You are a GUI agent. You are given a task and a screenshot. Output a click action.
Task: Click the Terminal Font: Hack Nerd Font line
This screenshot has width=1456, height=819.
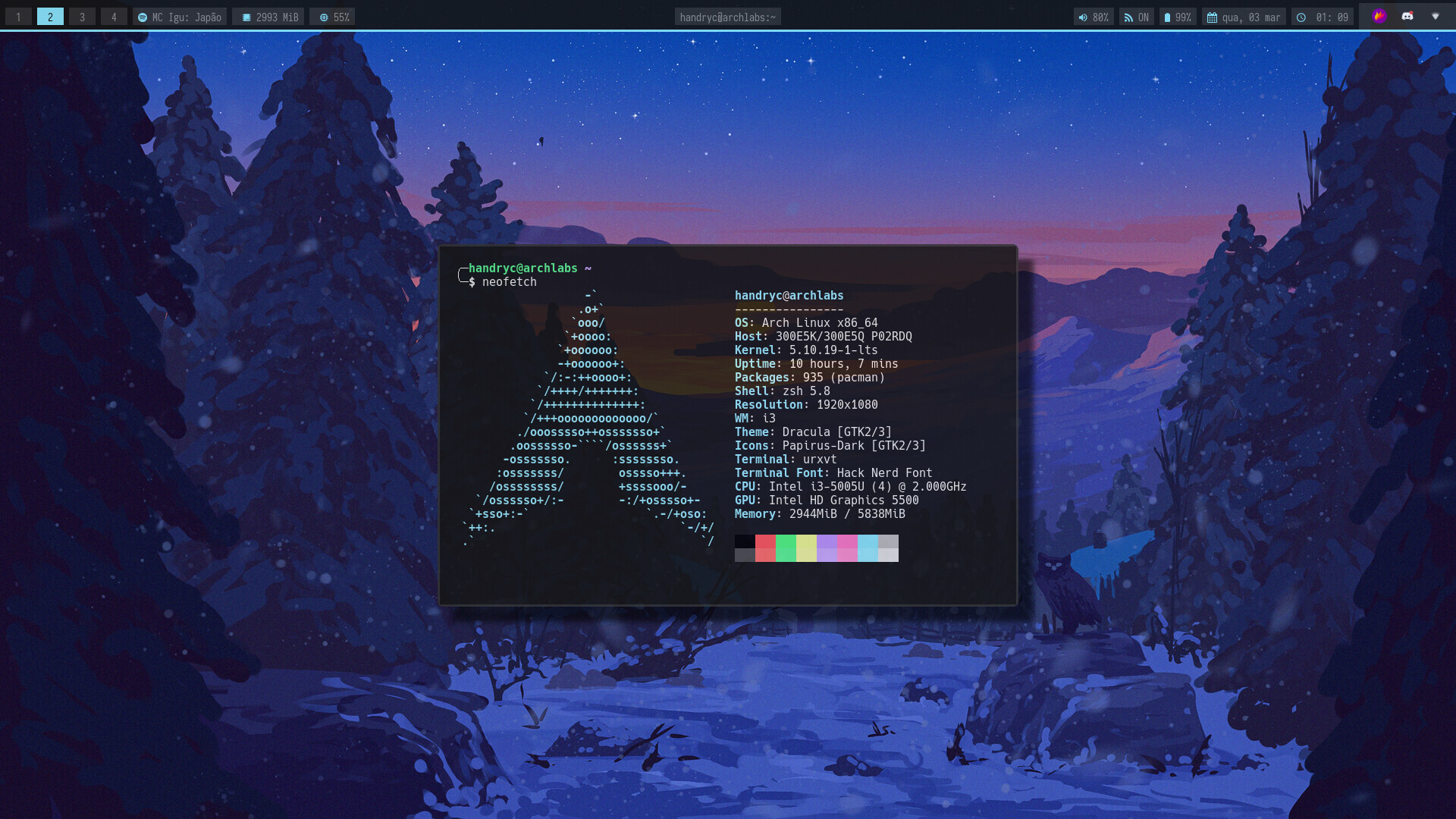point(833,473)
